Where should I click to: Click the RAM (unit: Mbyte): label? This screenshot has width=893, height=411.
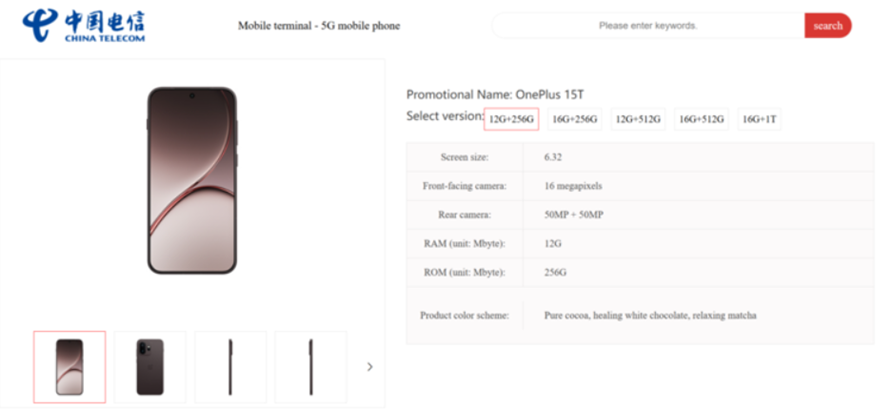(x=465, y=244)
